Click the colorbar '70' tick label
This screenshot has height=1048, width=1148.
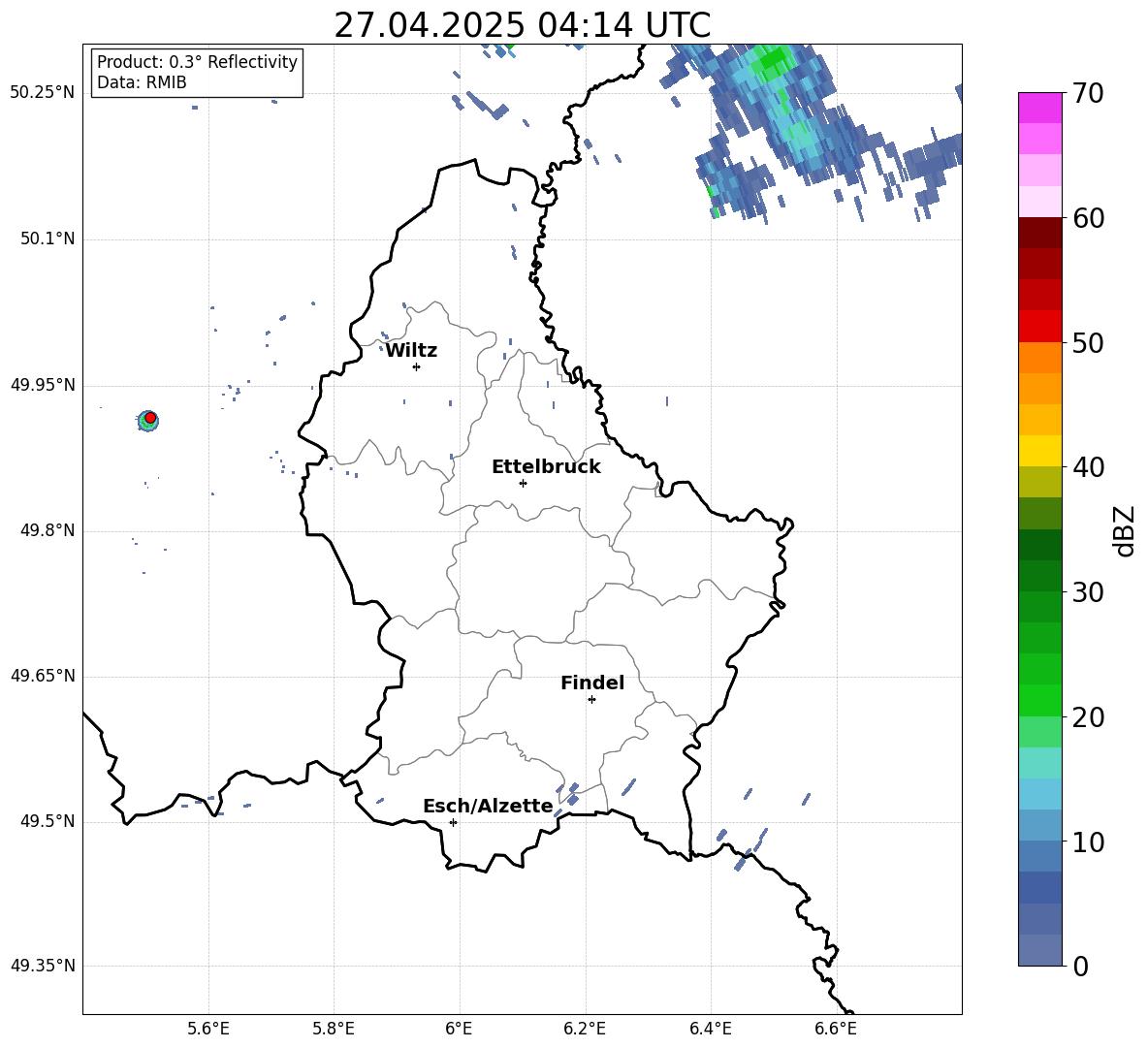(x=1088, y=93)
